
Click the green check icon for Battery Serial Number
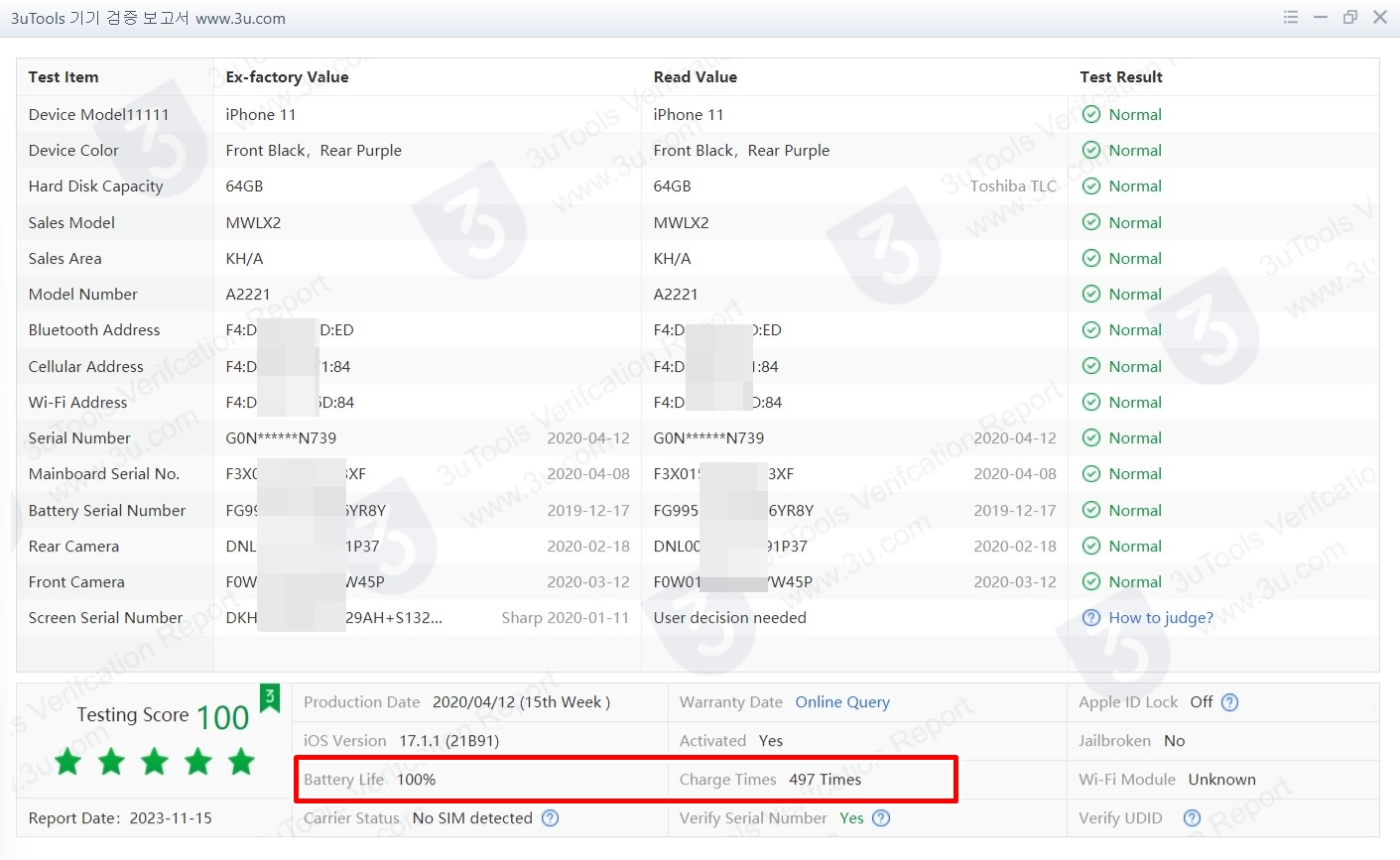(x=1091, y=510)
